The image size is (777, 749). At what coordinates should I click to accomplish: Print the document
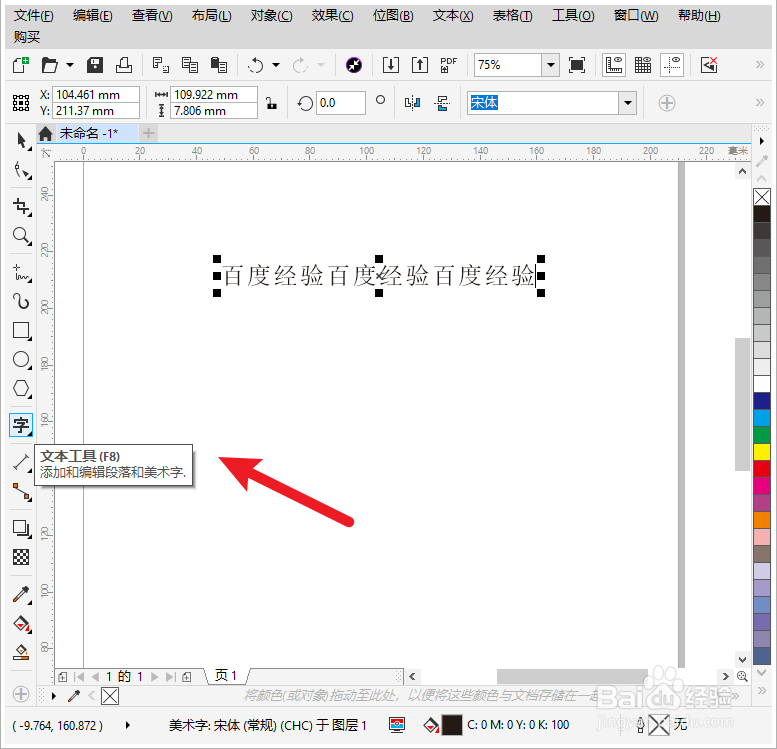[124, 65]
